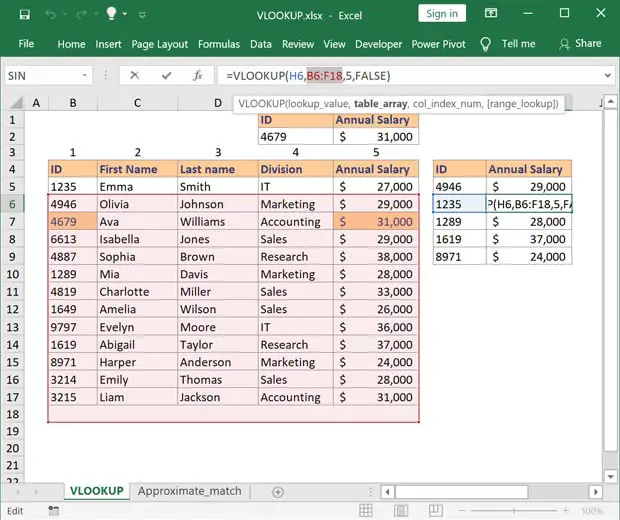
Task: Open the Data ribbon tab
Action: coord(261,44)
